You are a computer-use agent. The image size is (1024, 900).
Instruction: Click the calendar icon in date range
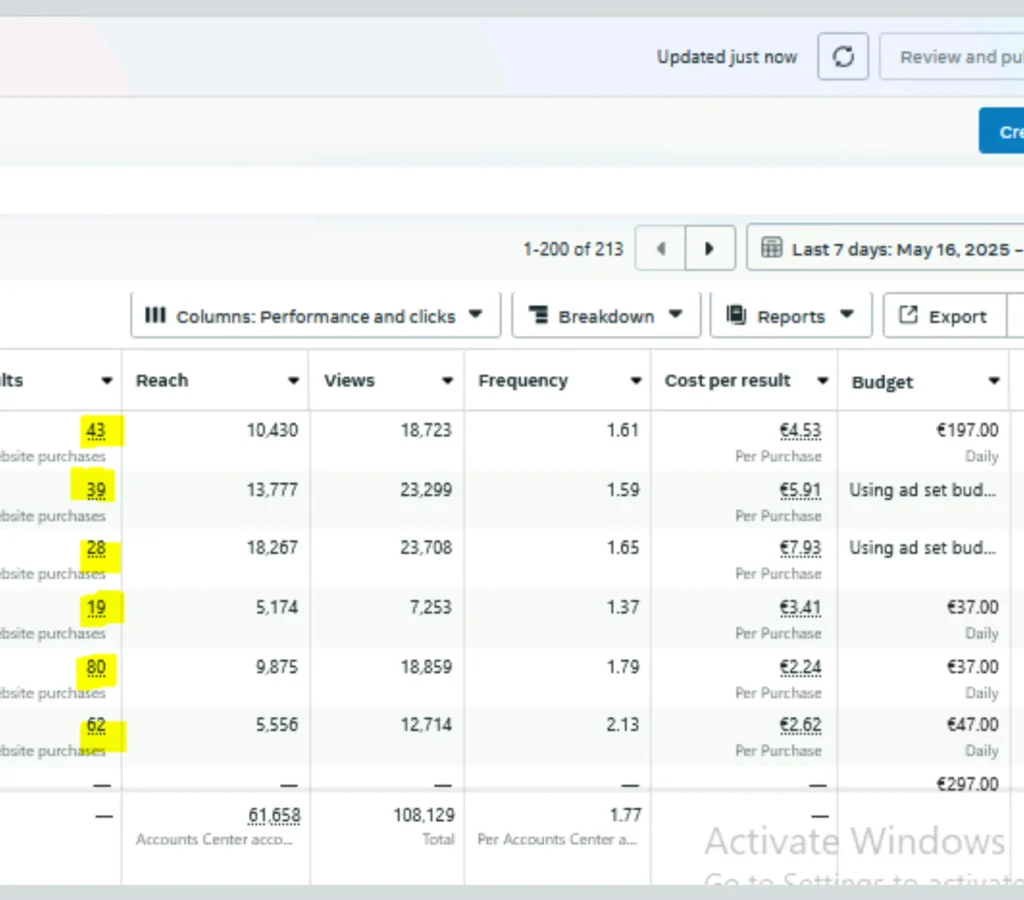(771, 248)
